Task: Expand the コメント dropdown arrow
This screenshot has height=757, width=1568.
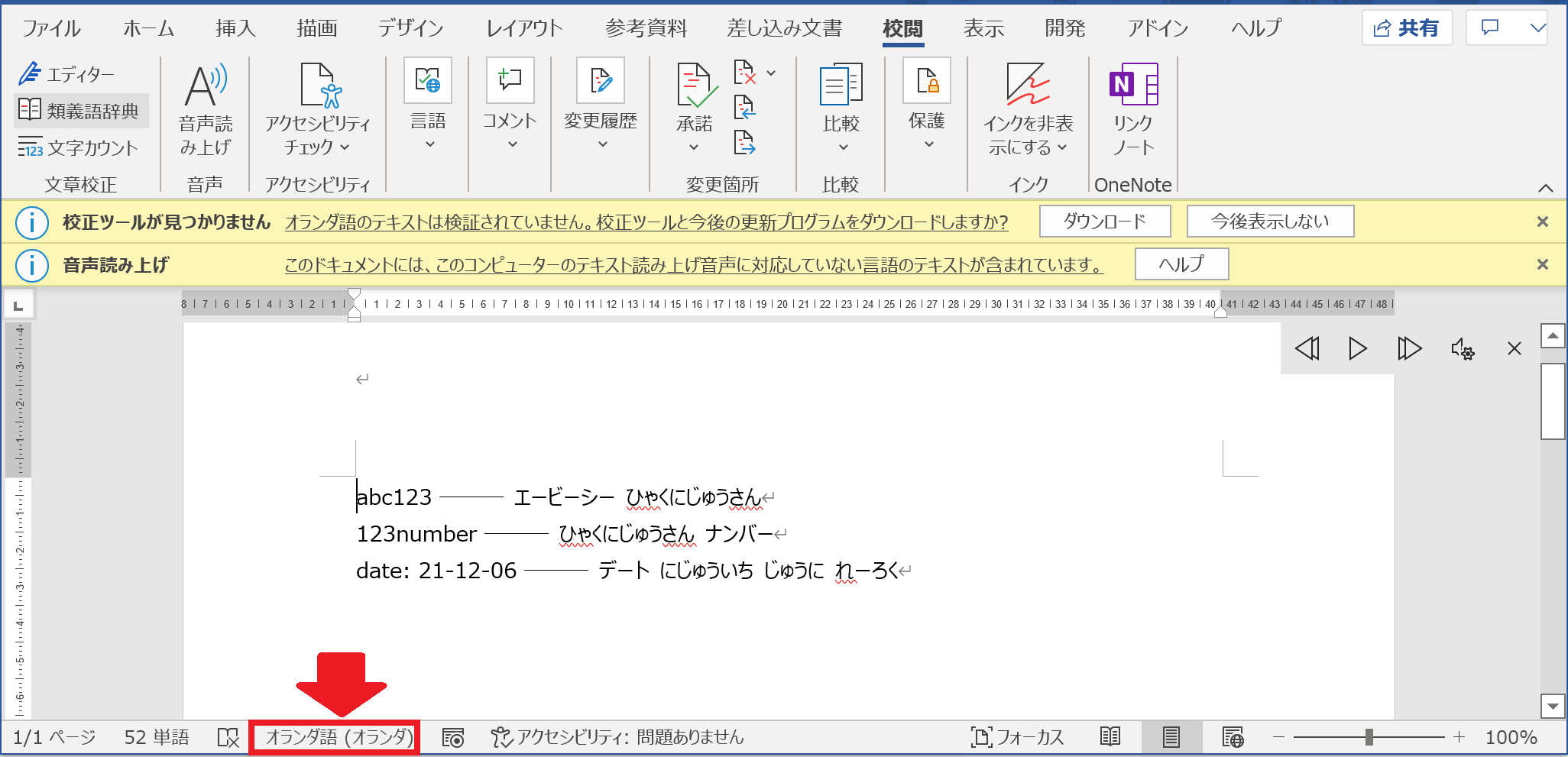Action: 512,144
